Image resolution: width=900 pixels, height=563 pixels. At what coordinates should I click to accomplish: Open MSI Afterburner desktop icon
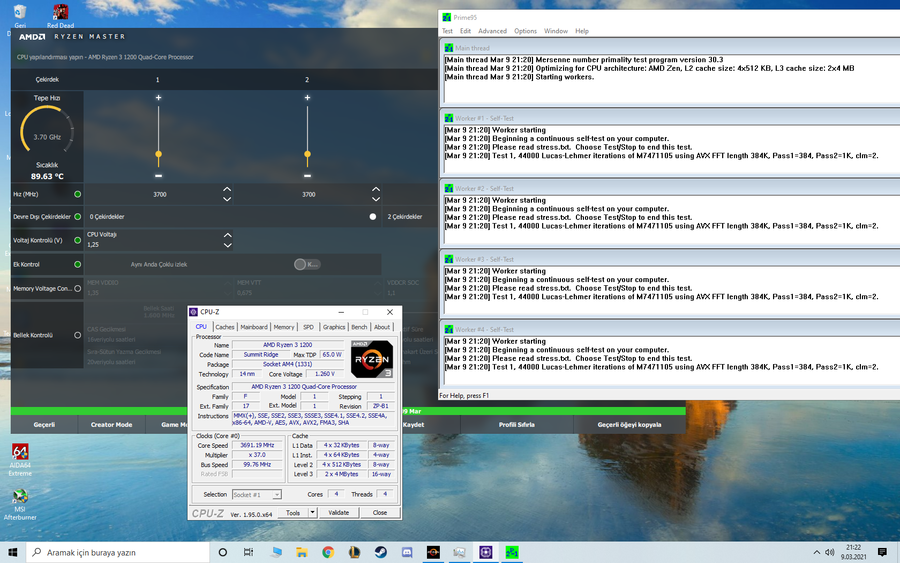coord(20,504)
